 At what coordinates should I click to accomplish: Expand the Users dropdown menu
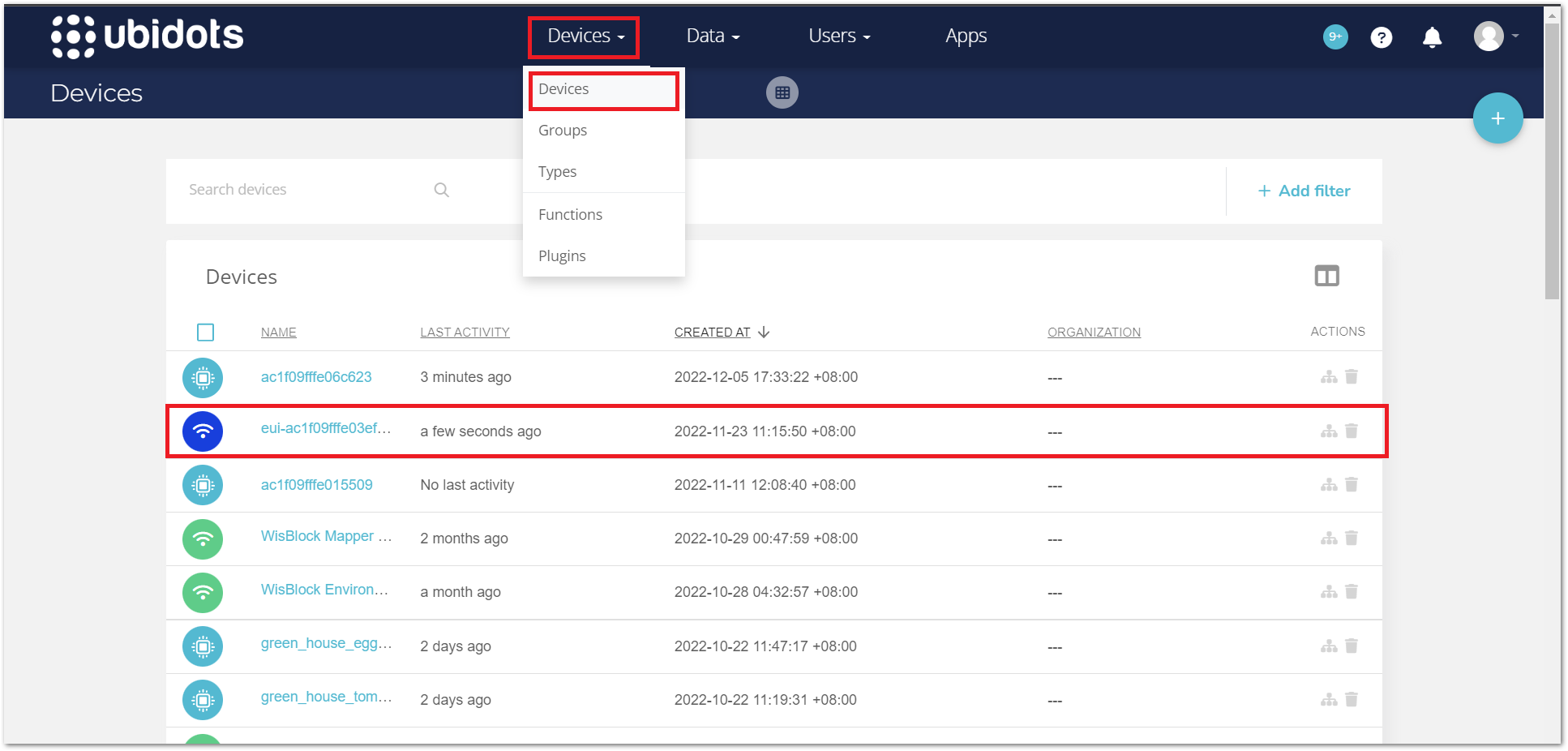click(838, 36)
